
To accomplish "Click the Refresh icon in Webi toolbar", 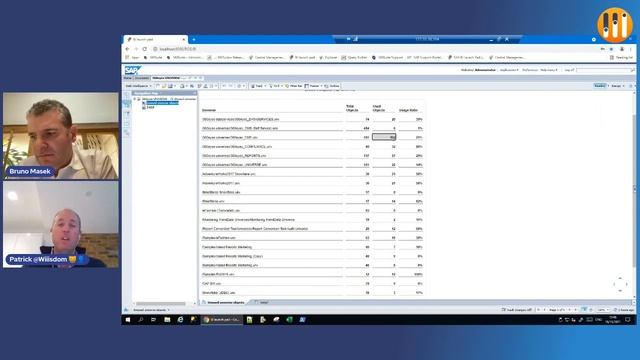I will click(x=240, y=86).
